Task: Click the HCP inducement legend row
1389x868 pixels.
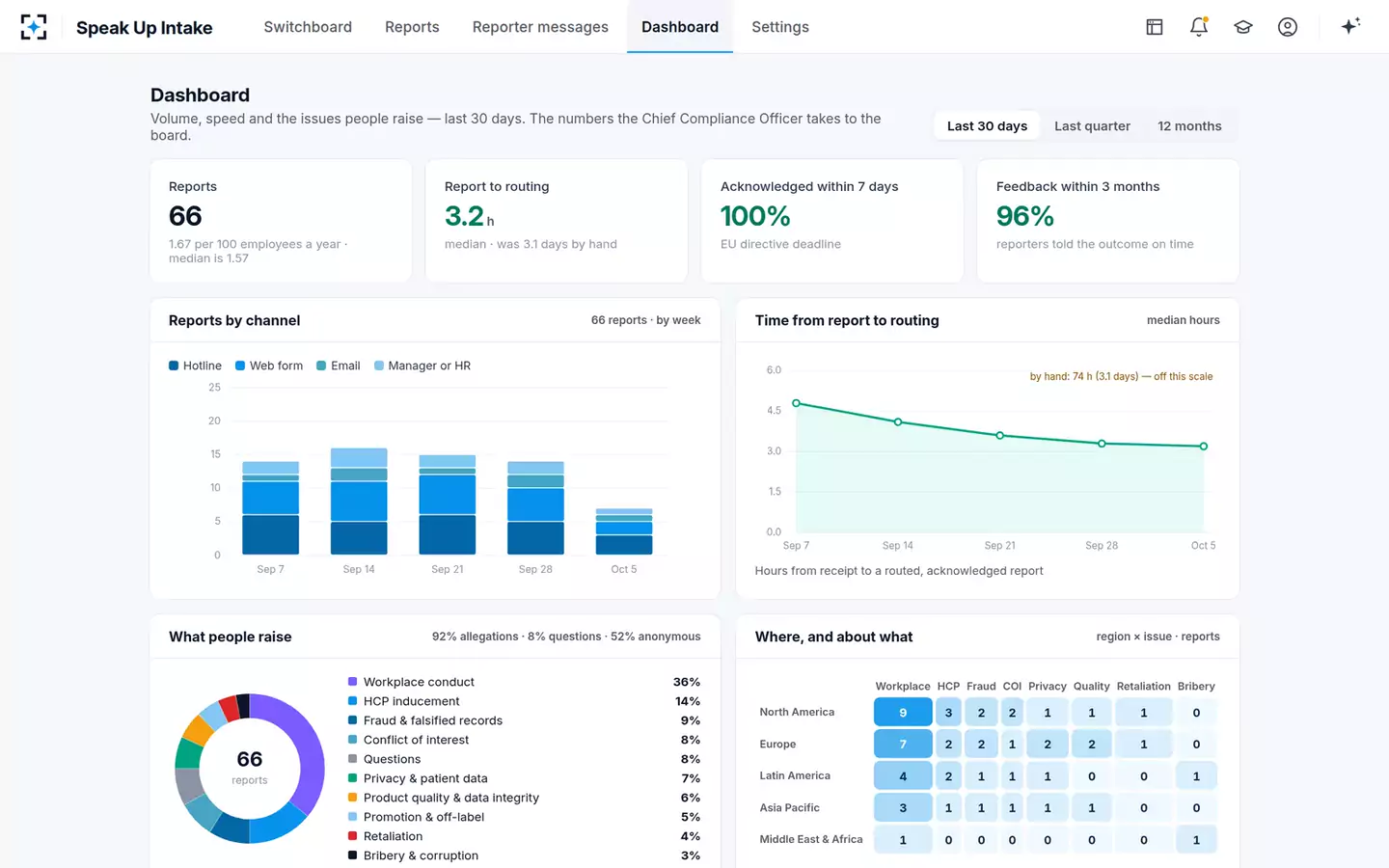Action: [x=524, y=701]
